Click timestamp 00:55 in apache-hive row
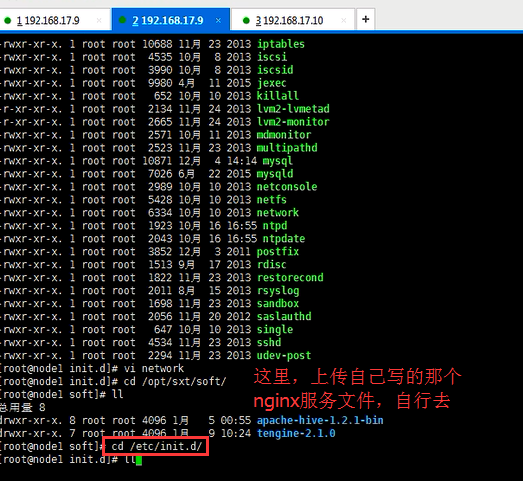Screen dimensions: 523x481 (235, 420)
